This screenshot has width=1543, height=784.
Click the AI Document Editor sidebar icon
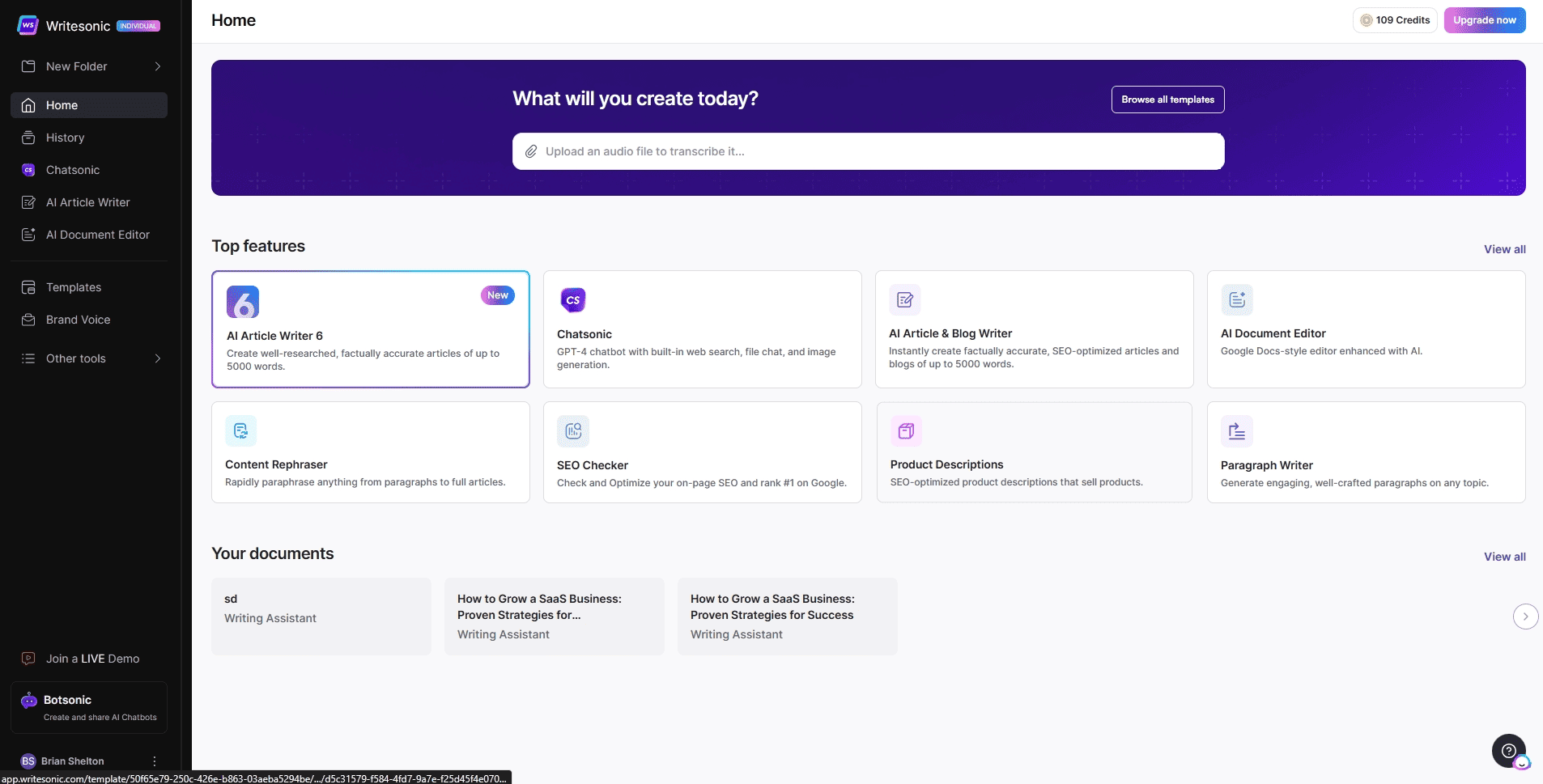28,235
